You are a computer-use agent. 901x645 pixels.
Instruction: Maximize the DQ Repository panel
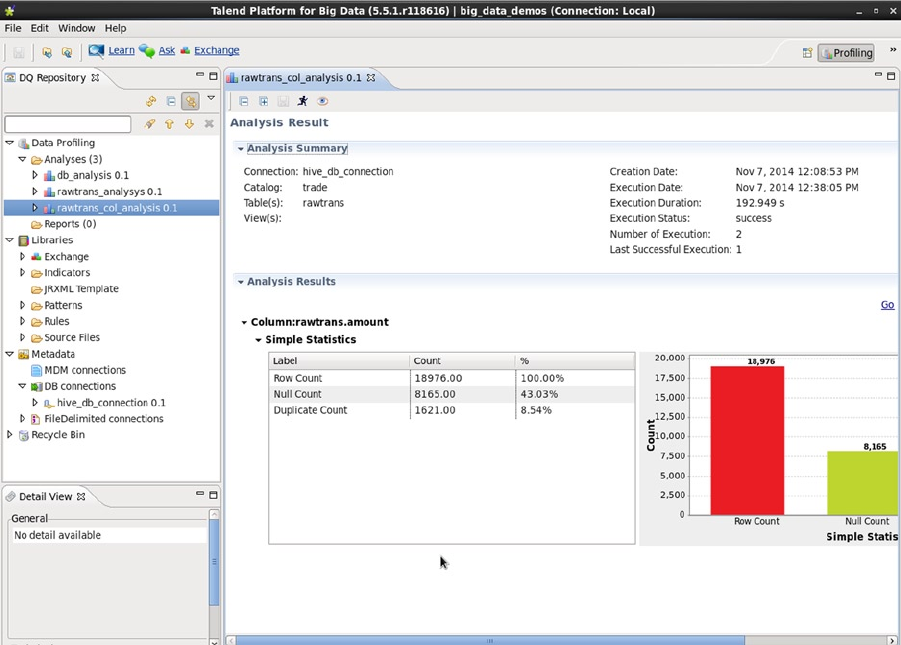point(213,76)
